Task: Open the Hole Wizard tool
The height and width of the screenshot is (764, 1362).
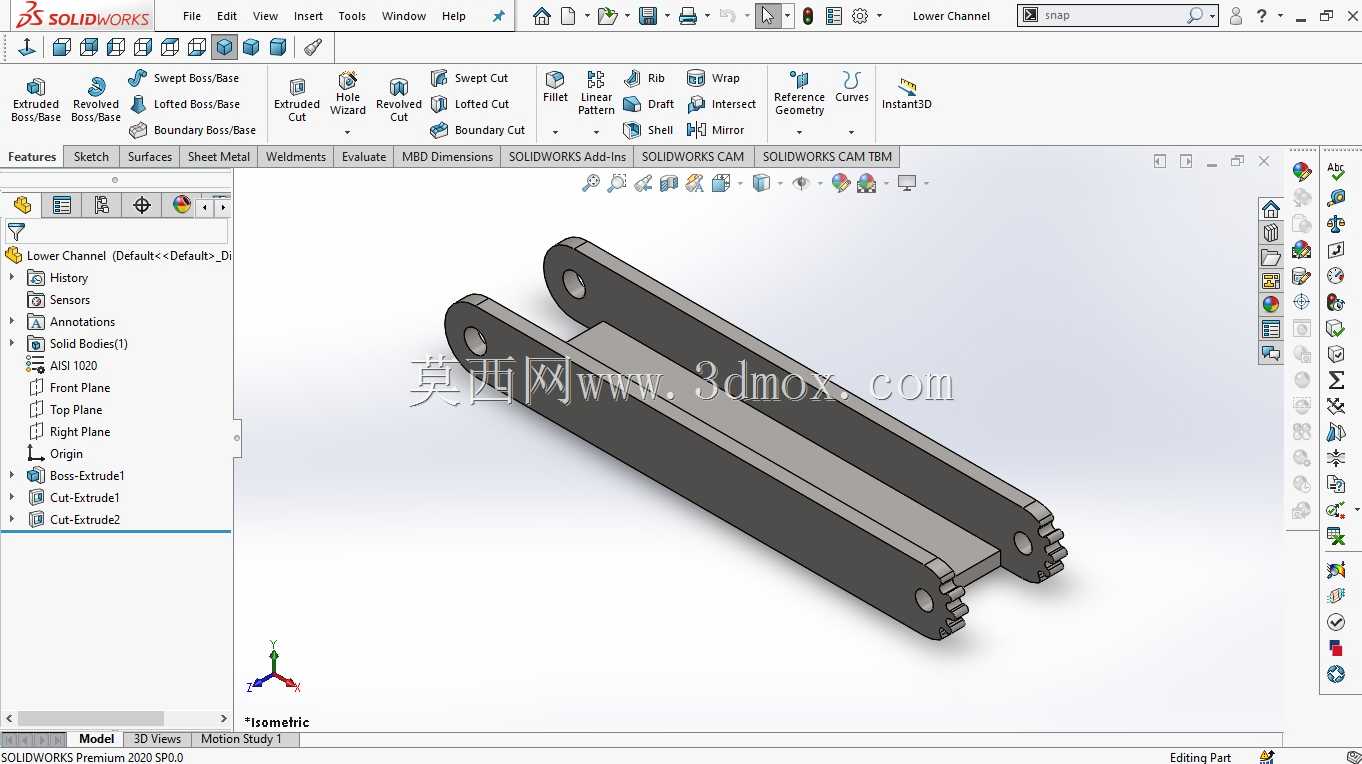Action: 348,93
